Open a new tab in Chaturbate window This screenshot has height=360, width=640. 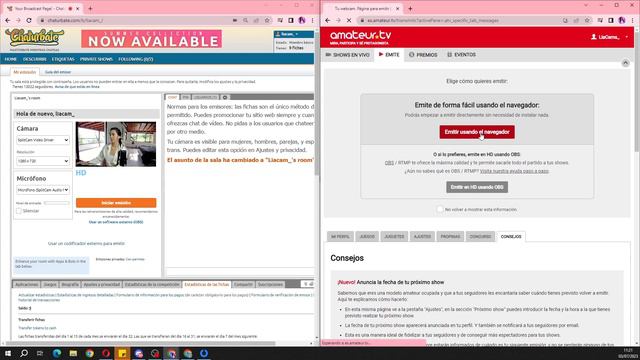point(90,8)
